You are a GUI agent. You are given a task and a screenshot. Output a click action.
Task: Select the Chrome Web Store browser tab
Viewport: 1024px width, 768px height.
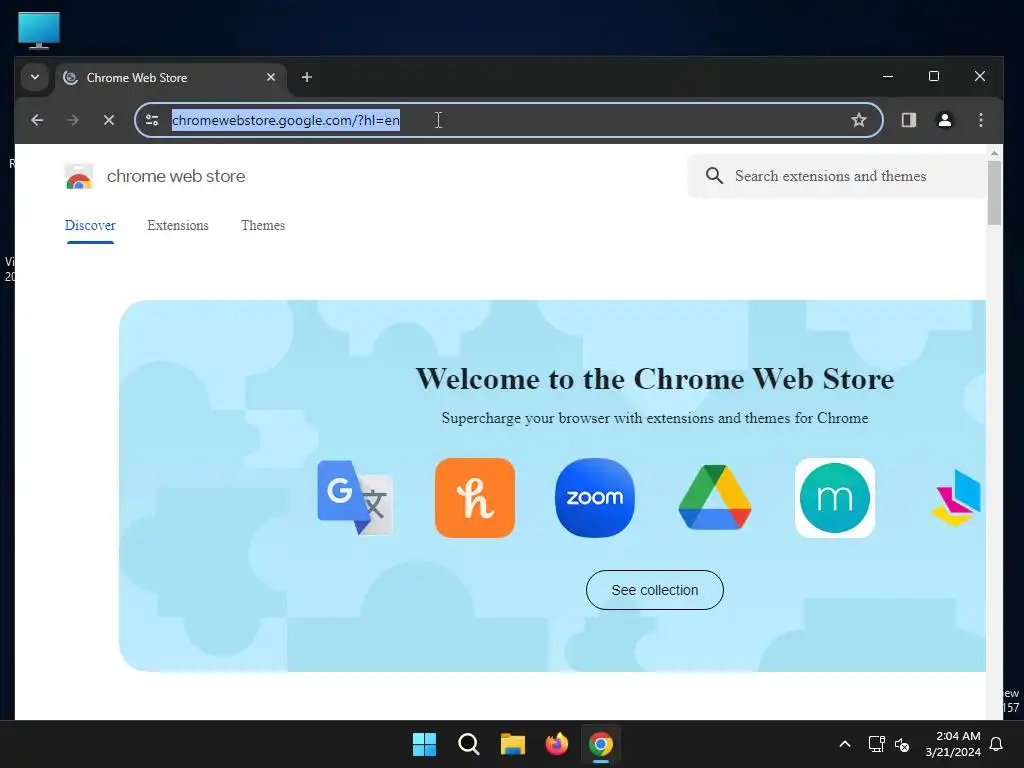[x=171, y=78]
